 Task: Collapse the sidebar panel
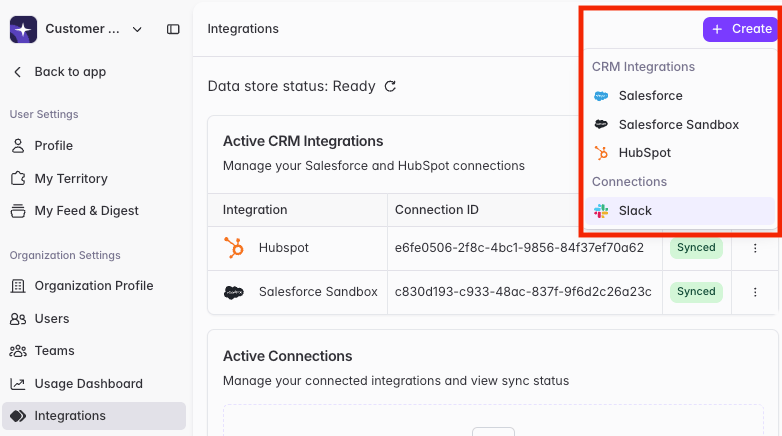173,29
